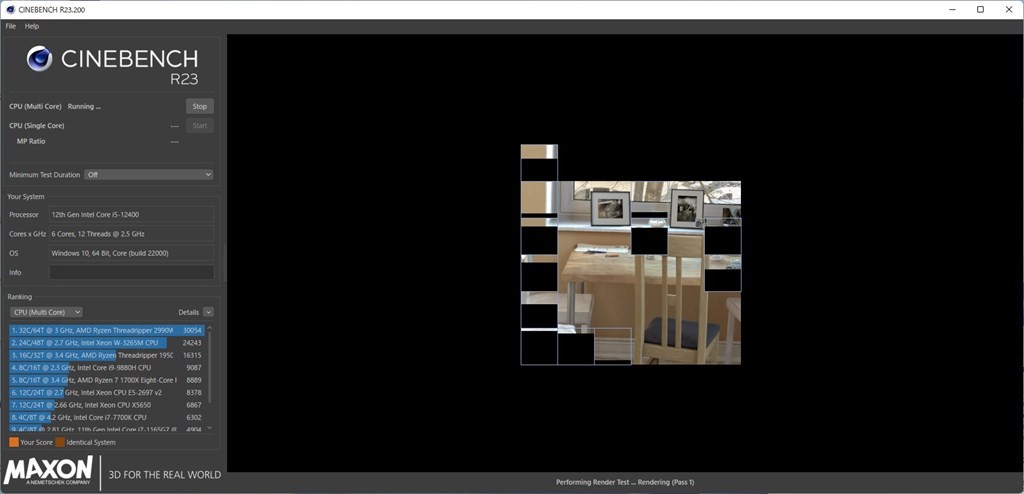Viewport: 1024px width, 494px height.
Task: Select the Threadripper 2990W ranking row
Action: pos(106,330)
